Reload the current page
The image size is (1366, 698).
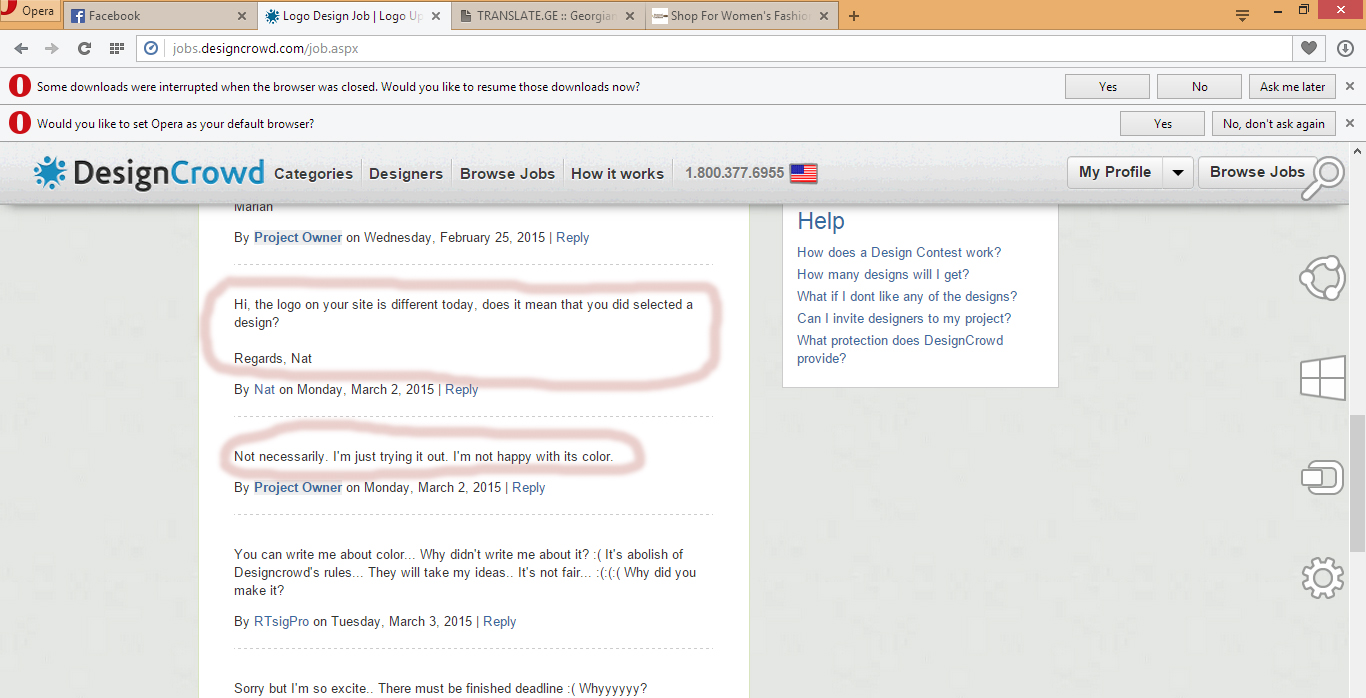85,48
